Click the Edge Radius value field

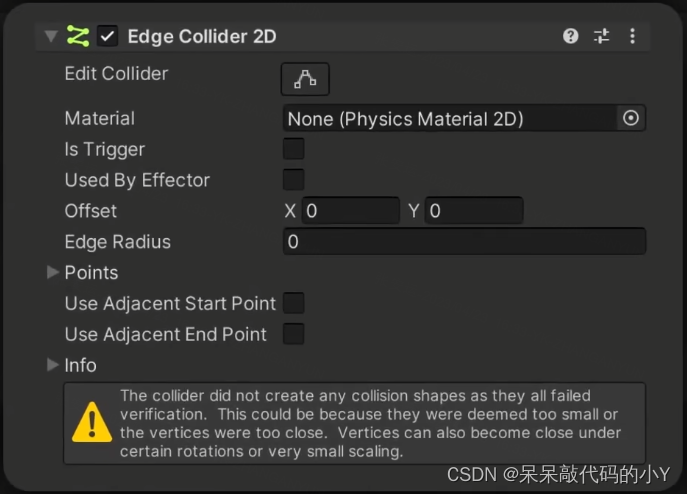pyautogui.click(x=464, y=242)
